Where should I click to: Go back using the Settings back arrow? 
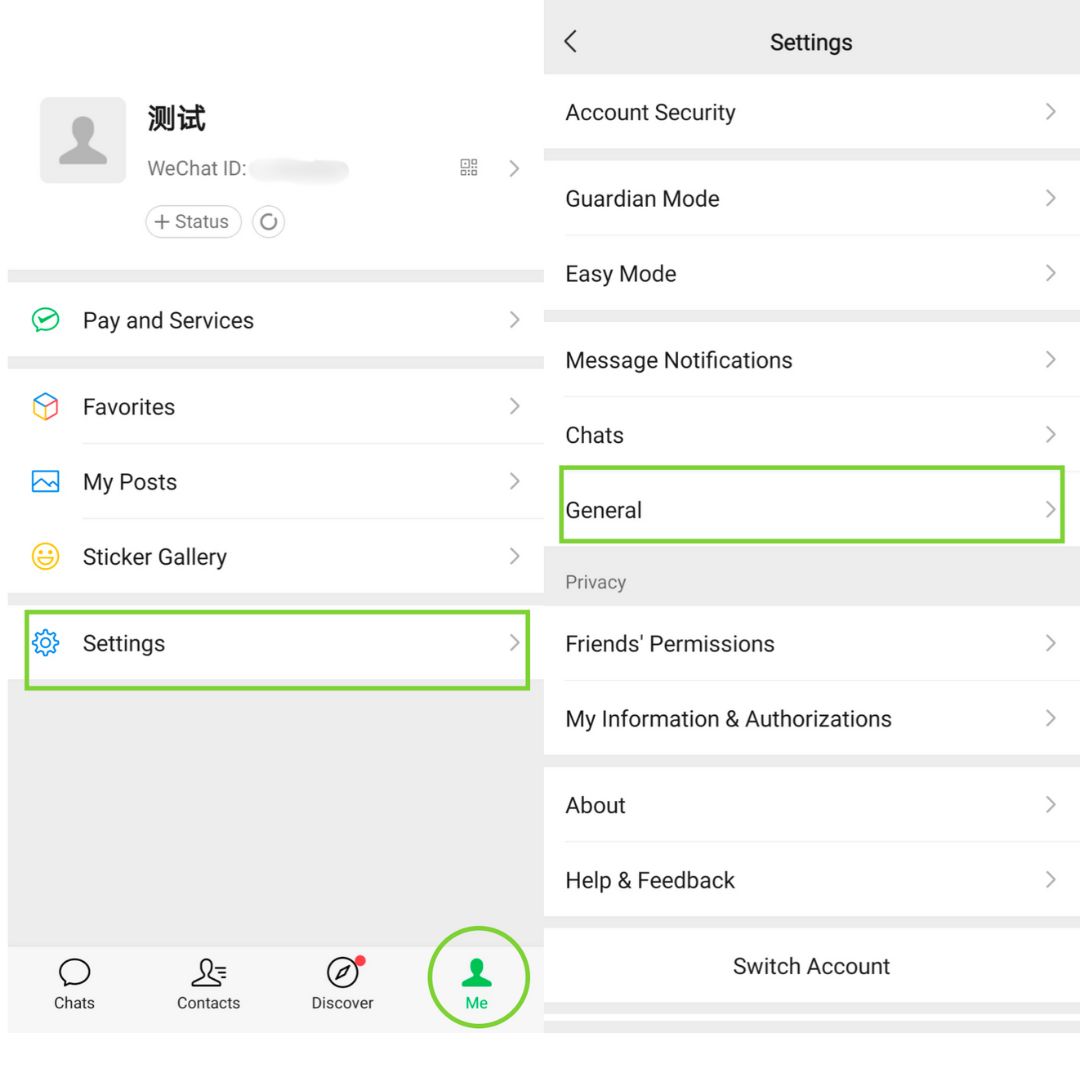pos(570,42)
